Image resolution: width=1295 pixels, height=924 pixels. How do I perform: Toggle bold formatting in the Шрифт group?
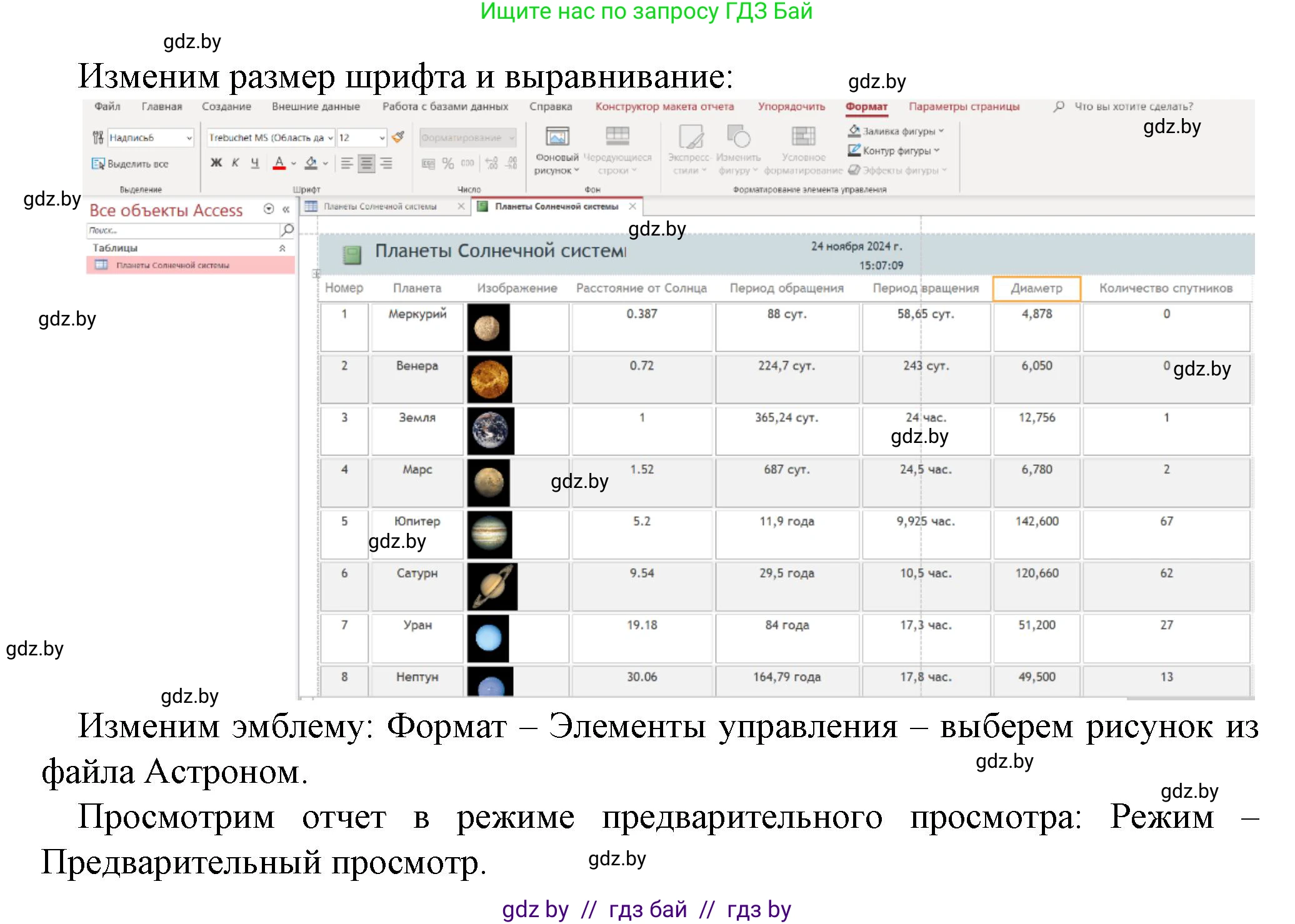(216, 162)
